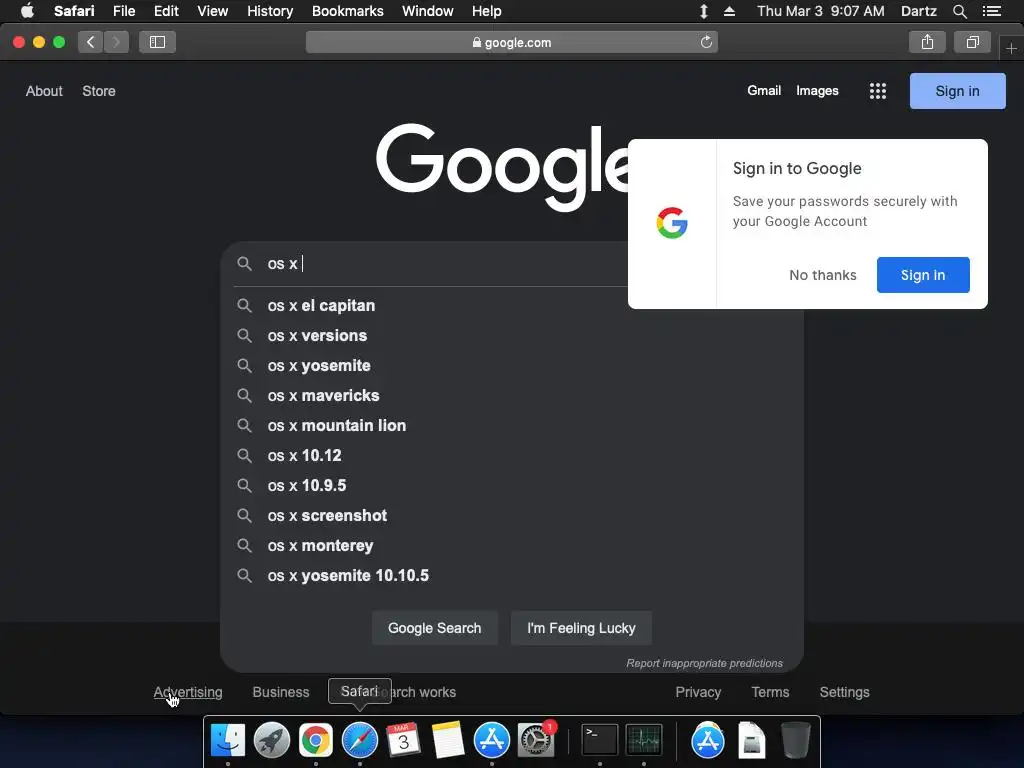Select suggestion 'os x mavericks'

[512, 396]
